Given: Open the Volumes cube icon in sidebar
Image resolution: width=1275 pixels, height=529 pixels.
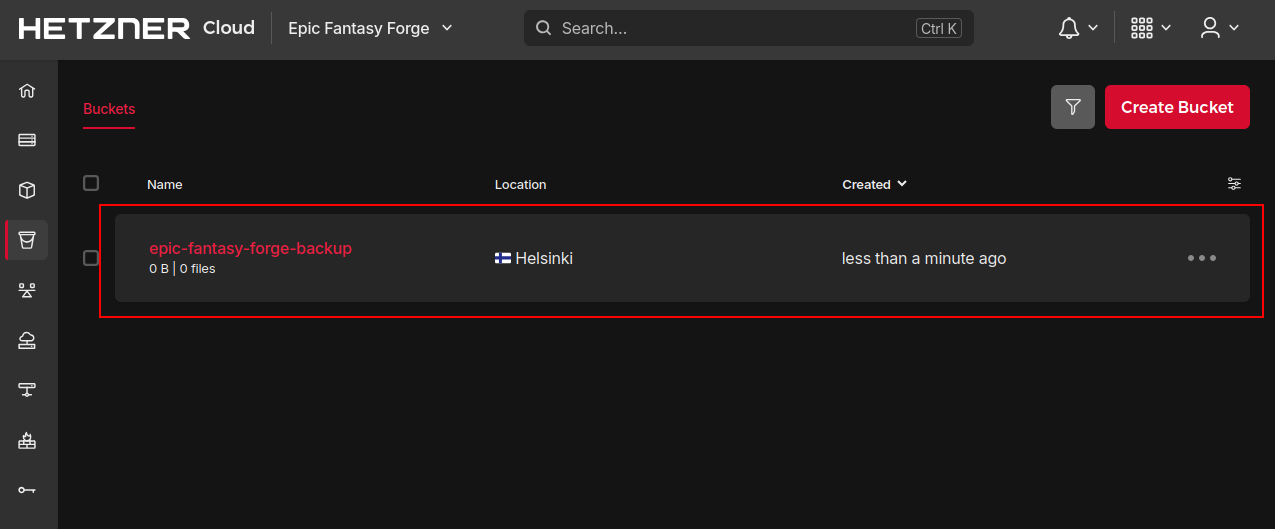Looking at the screenshot, I should (27, 190).
